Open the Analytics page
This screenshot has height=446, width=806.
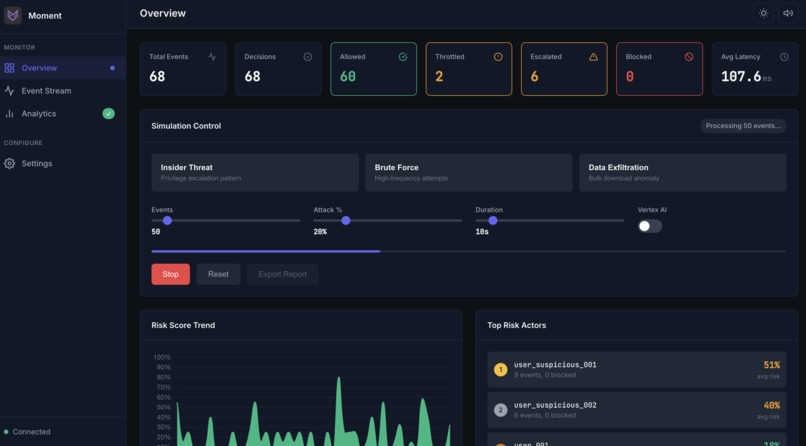tap(63, 114)
